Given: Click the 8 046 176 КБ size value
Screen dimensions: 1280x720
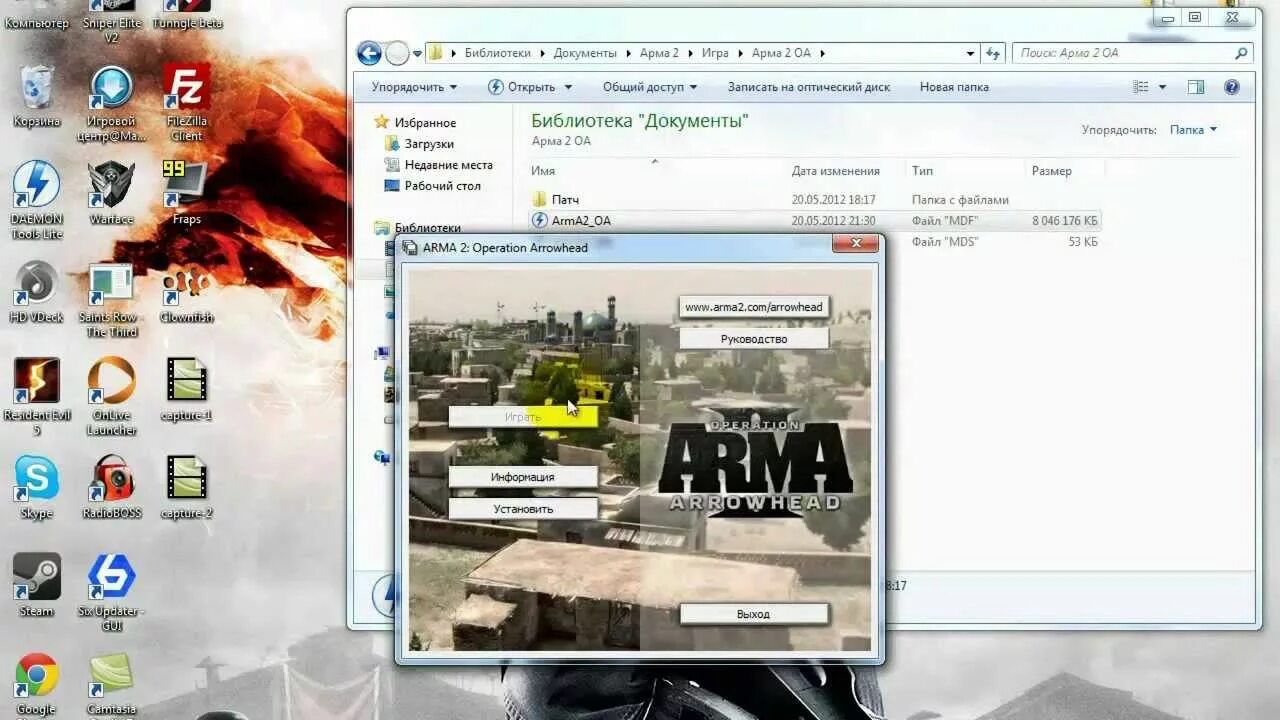Looking at the screenshot, I should 1065,221.
